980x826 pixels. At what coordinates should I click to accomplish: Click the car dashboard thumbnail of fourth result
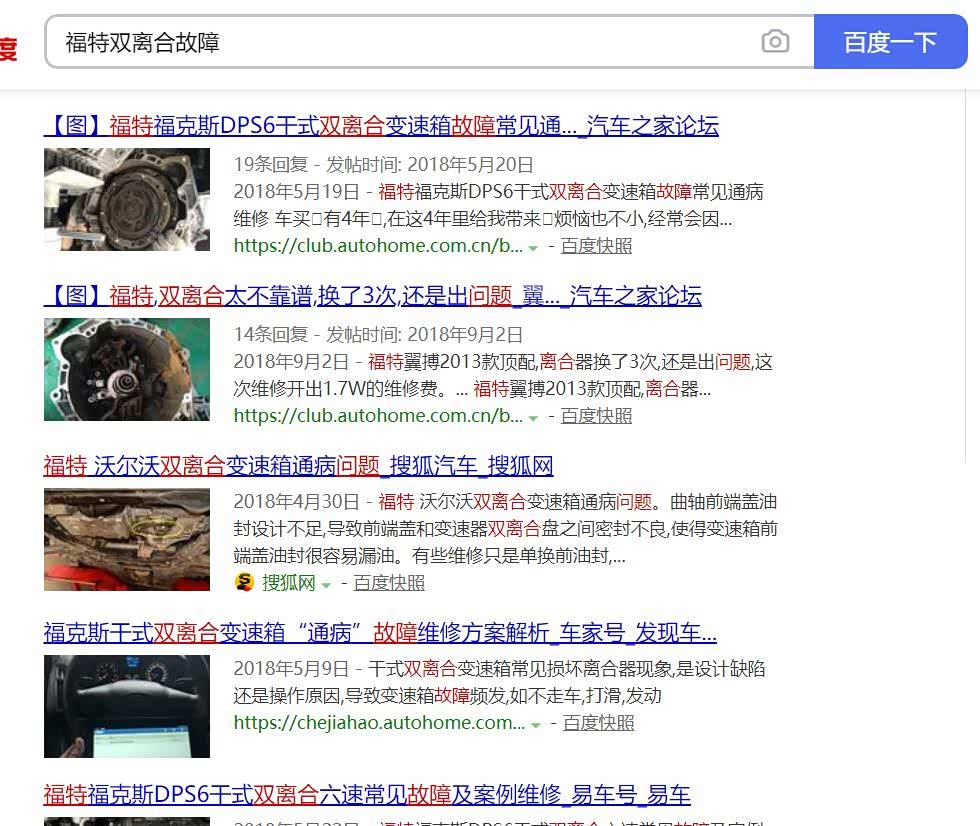pos(127,706)
